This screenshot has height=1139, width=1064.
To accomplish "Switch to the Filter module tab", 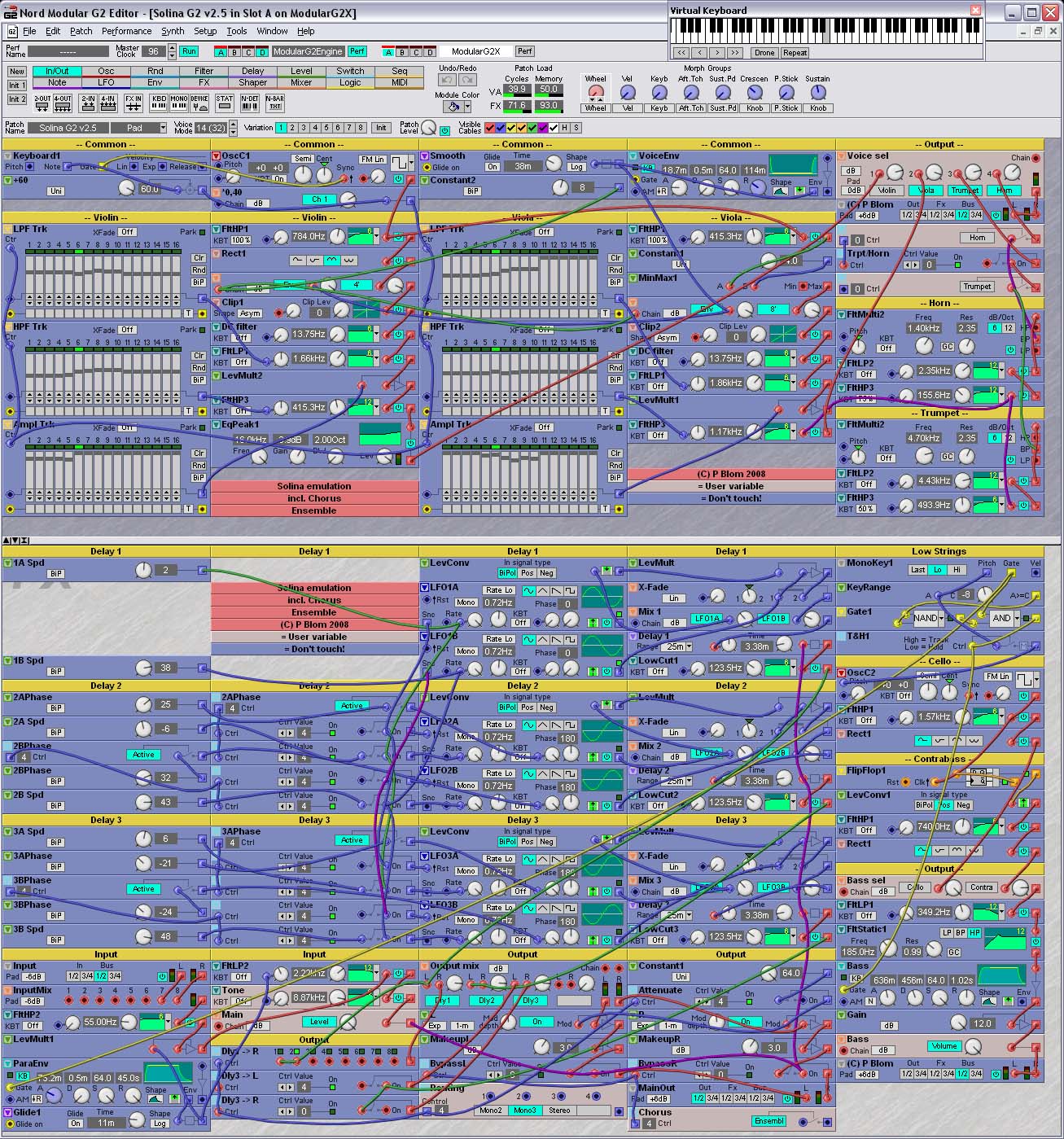I will tap(204, 71).
